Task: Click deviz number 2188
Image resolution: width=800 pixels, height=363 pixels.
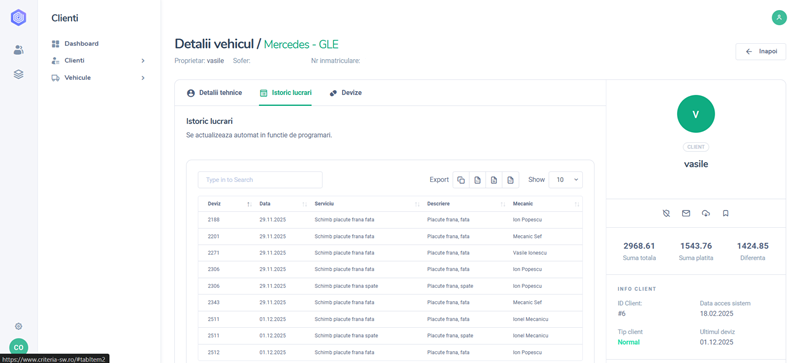Action: click(x=214, y=220)
